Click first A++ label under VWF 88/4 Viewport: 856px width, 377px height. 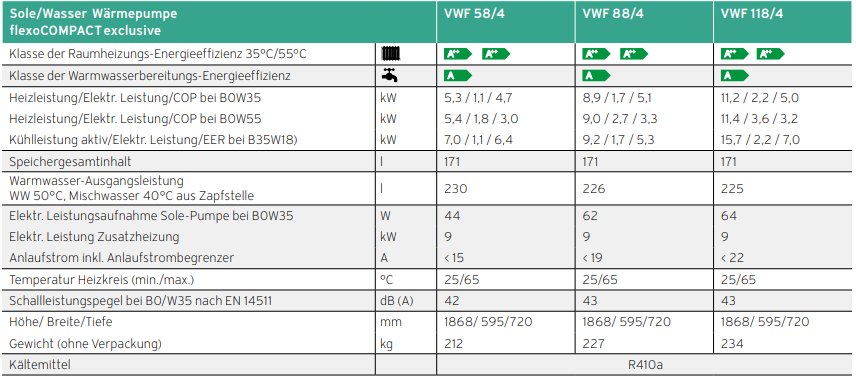597,53
